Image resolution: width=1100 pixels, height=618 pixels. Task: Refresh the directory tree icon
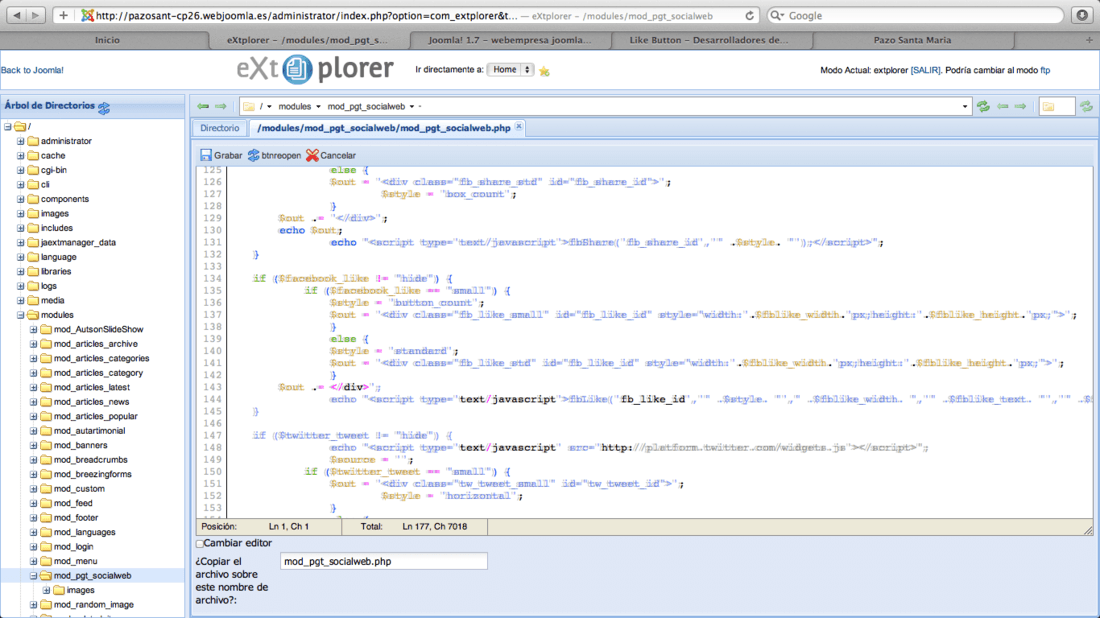[x=105, y=107]
